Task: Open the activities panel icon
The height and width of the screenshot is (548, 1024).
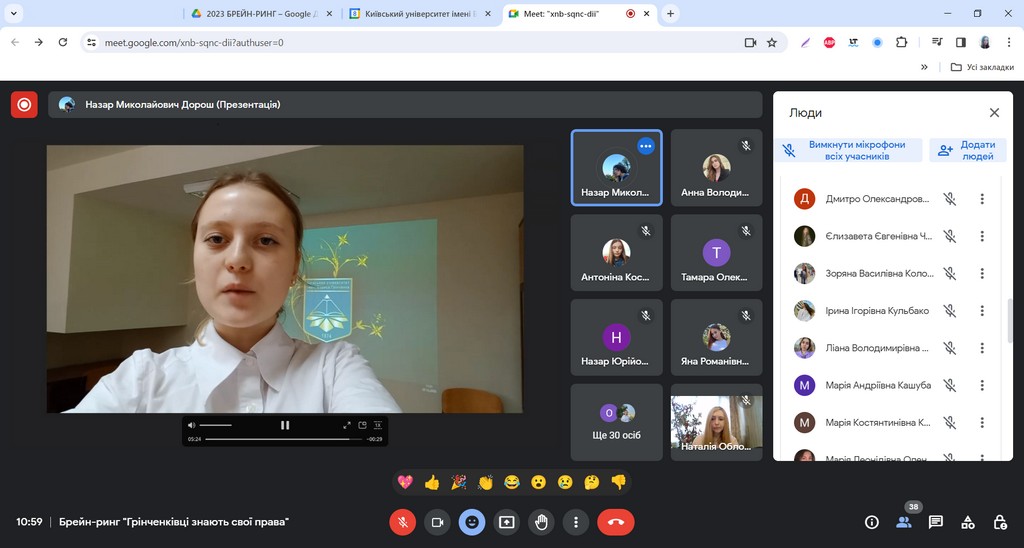Action: tap(967, 522)
